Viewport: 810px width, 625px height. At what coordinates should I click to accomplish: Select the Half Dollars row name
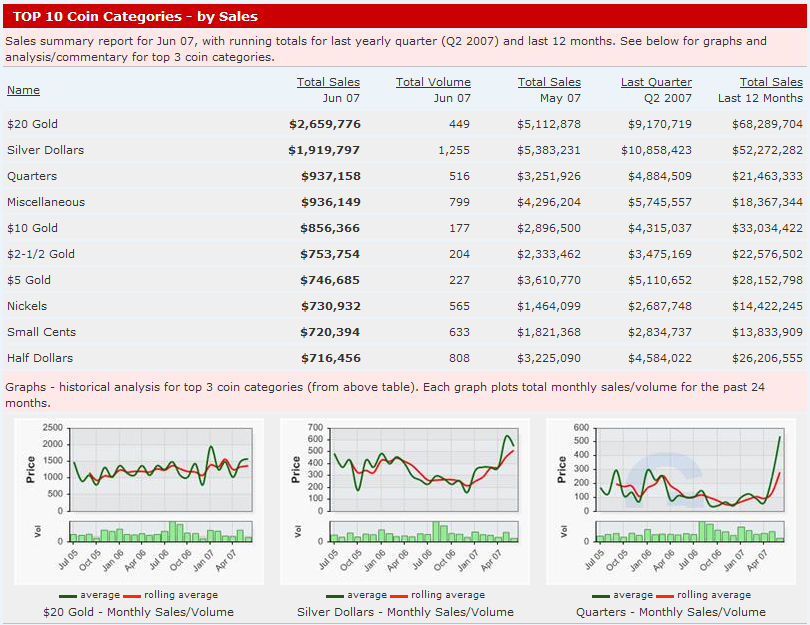pos(40,358)
